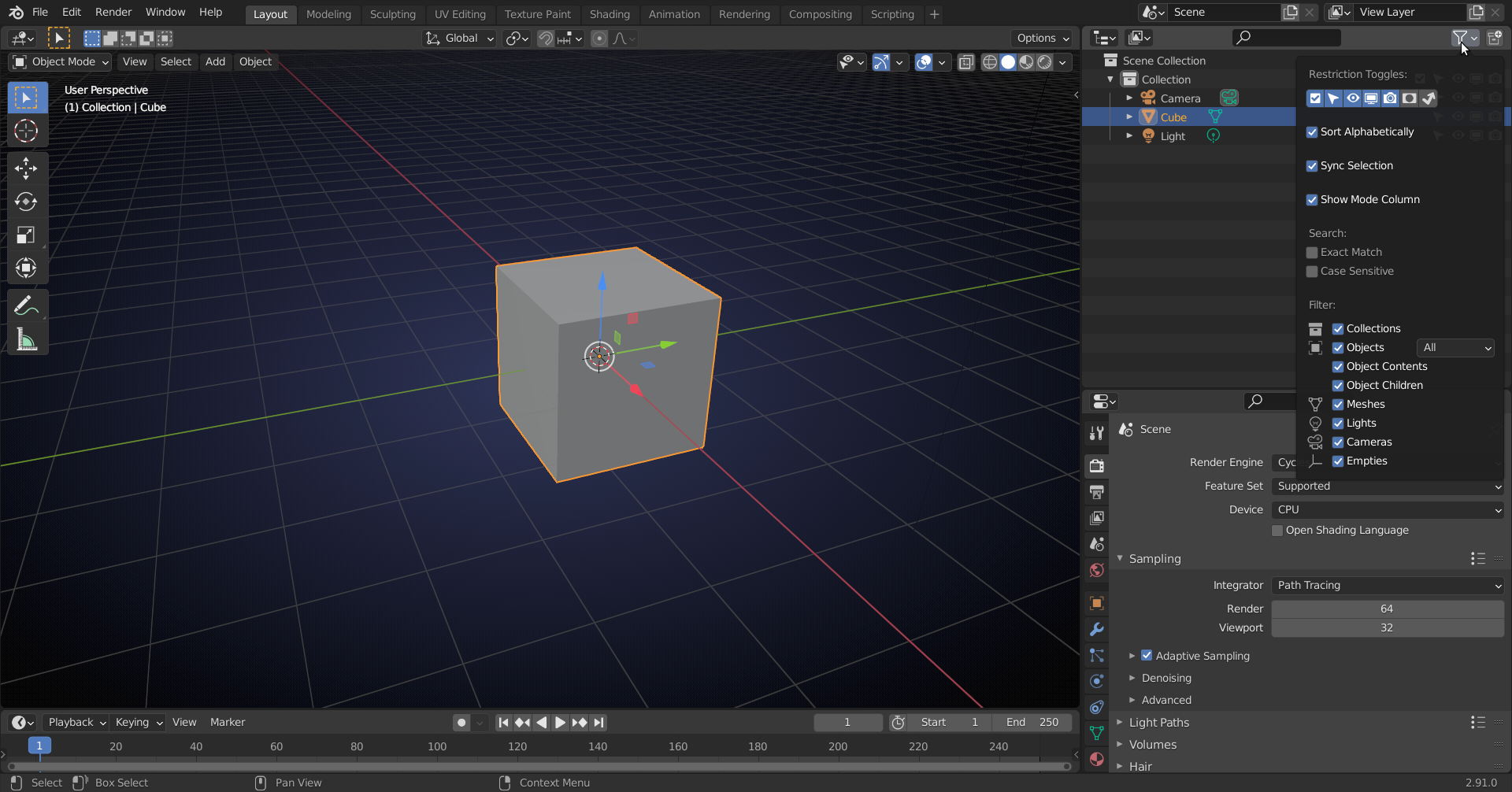Uncheck the Lights filter
This screenshot has width=1512, height=792.
tap(1338, 424)
